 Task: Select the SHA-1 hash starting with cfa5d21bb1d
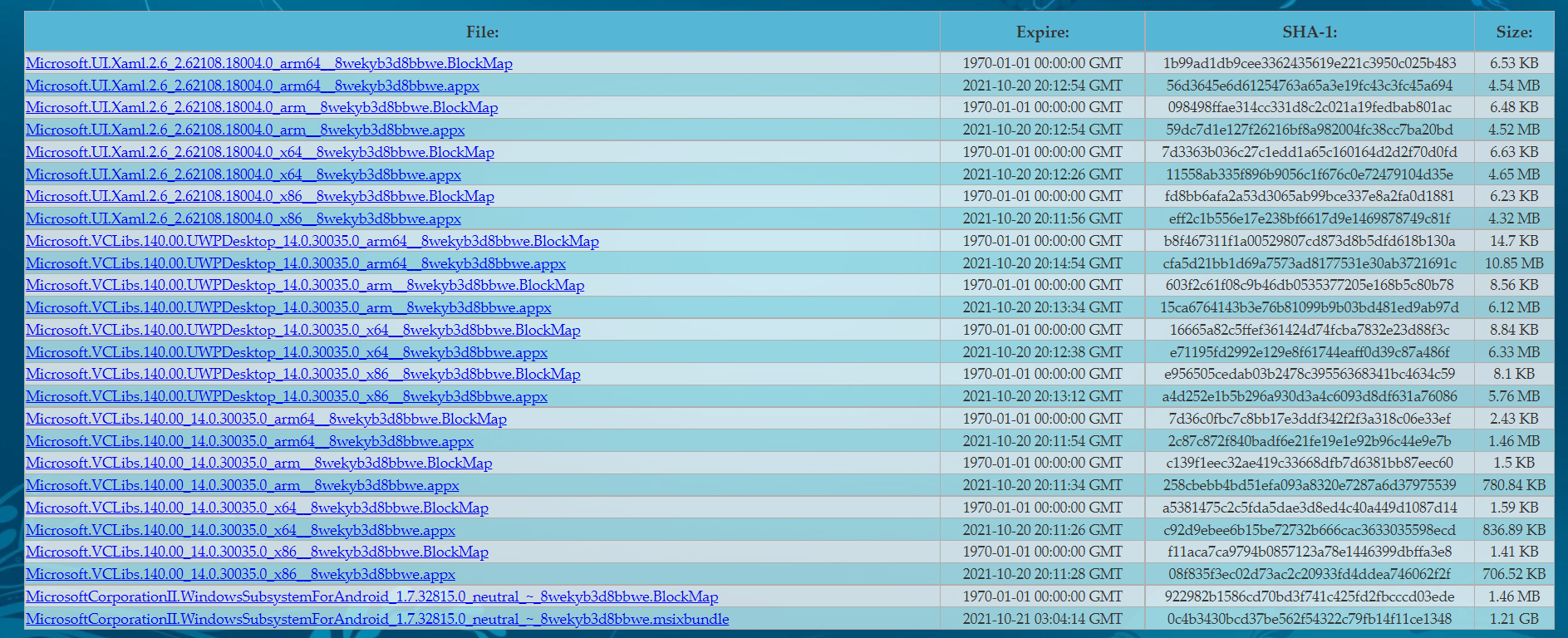coord(1310,263)
